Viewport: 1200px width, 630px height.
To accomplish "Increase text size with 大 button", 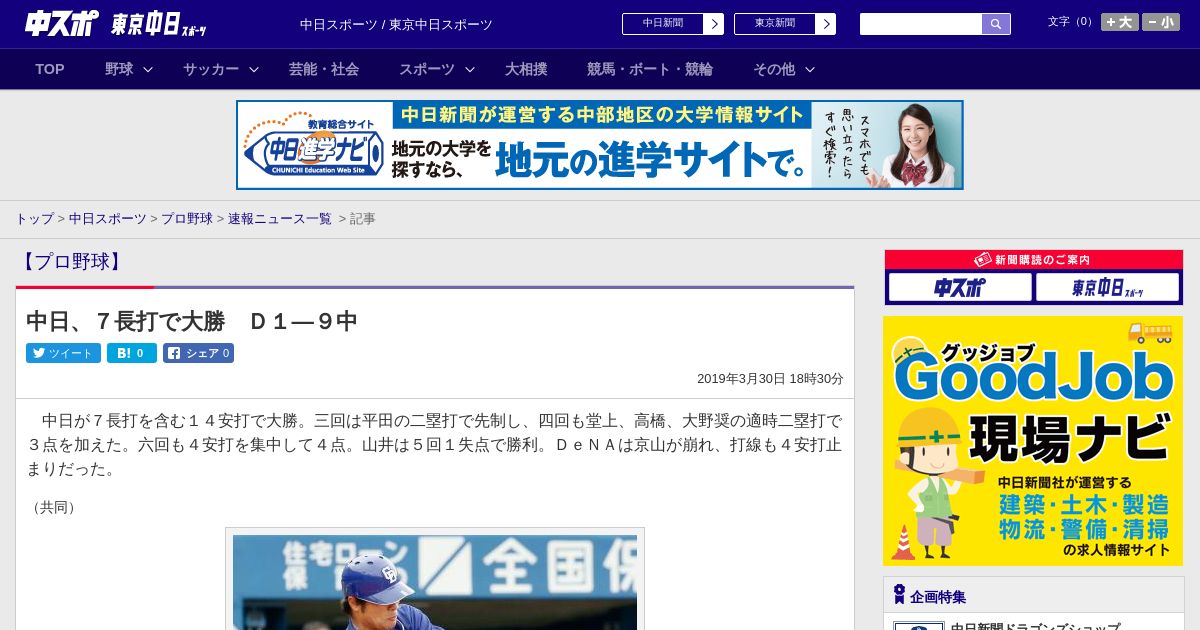I will tap(1119, 22).
